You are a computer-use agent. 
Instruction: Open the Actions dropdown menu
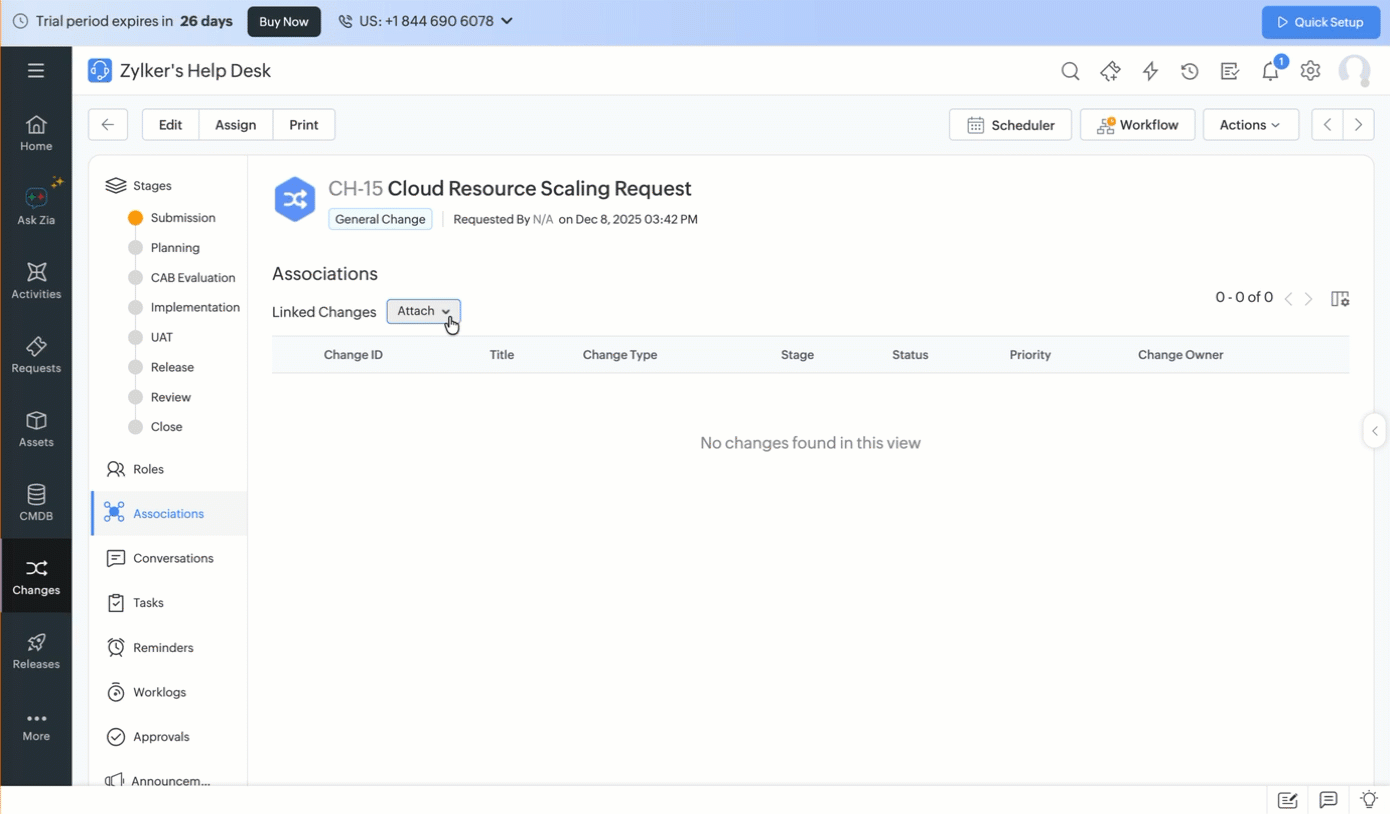pyautogui.click(x=1250, y=125)
